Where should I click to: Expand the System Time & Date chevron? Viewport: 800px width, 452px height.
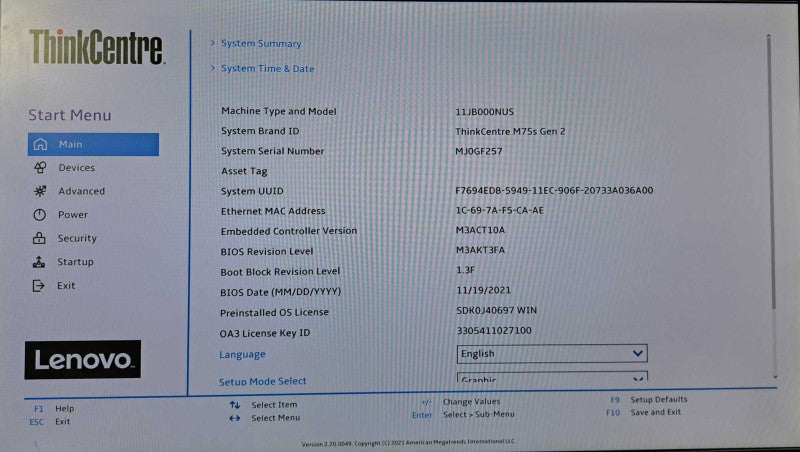coord(213,68)
